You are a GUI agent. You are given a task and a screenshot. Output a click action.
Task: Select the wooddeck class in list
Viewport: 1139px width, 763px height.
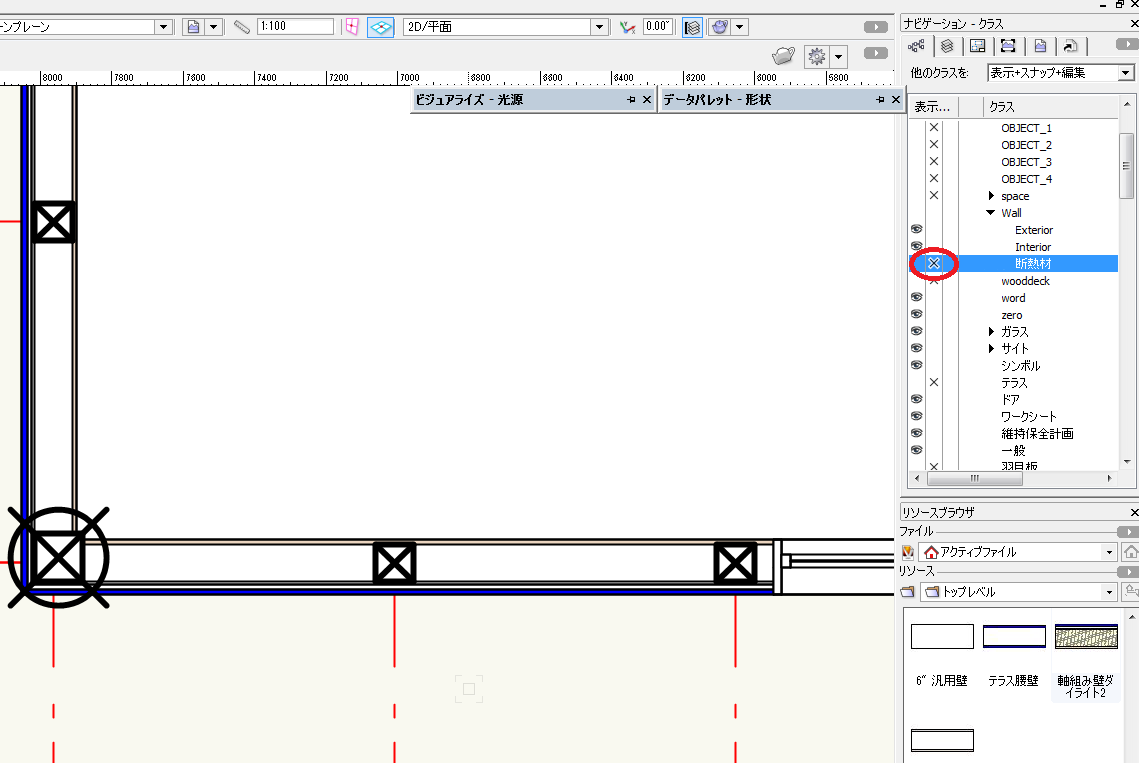tap(1025, 281)
